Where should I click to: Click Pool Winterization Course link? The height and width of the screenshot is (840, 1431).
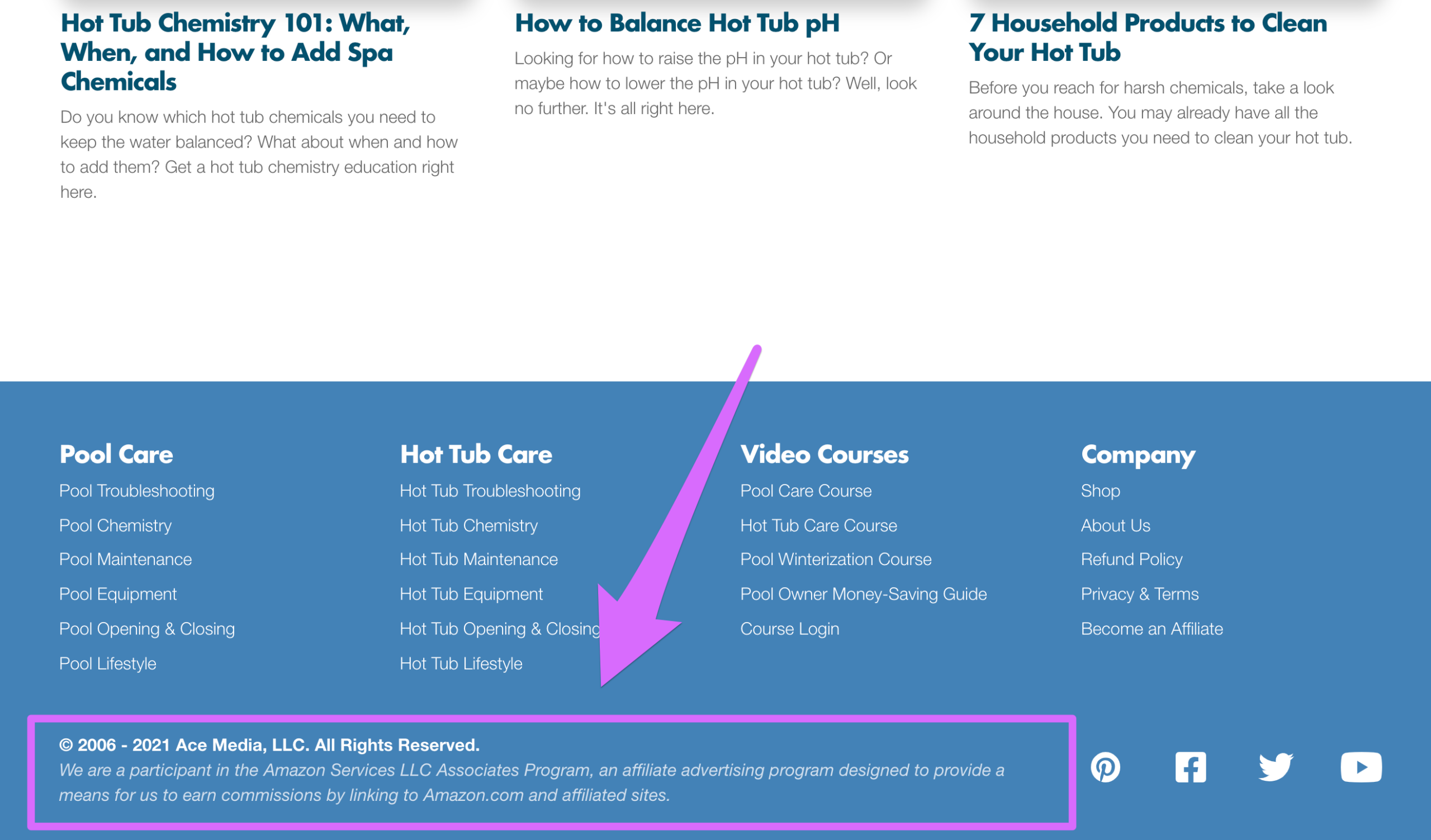[x=835, y=558]
